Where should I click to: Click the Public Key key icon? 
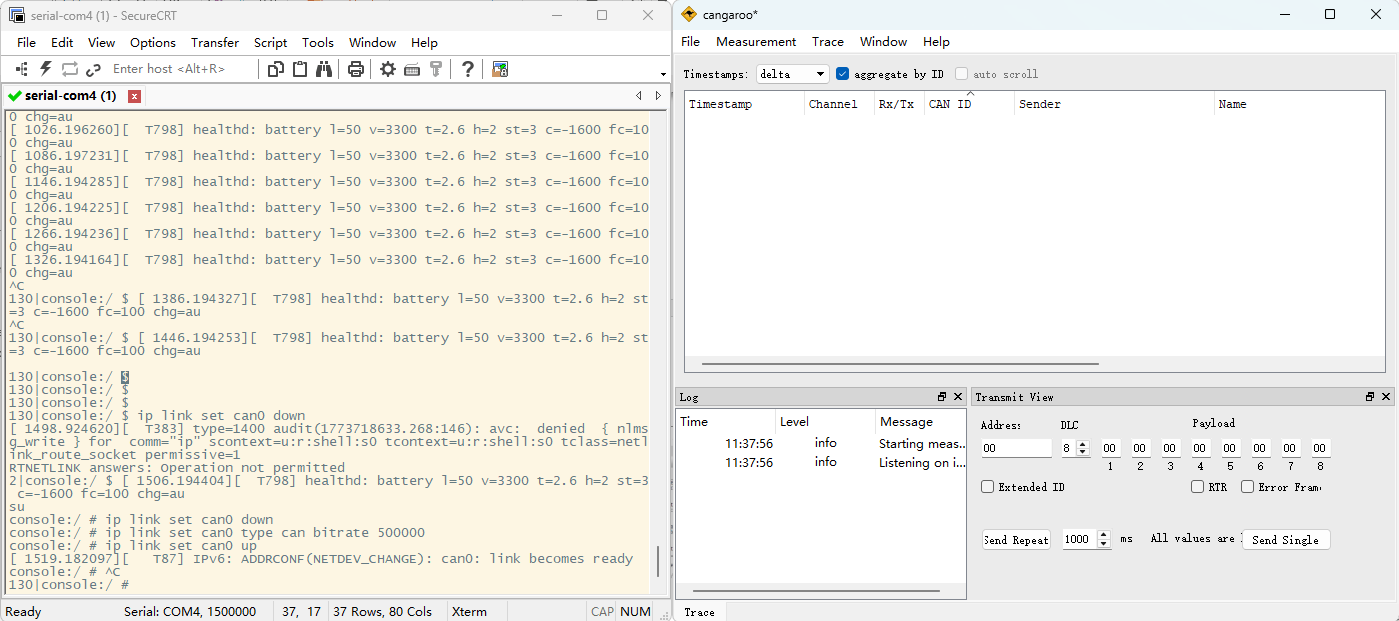coord(436,69)
